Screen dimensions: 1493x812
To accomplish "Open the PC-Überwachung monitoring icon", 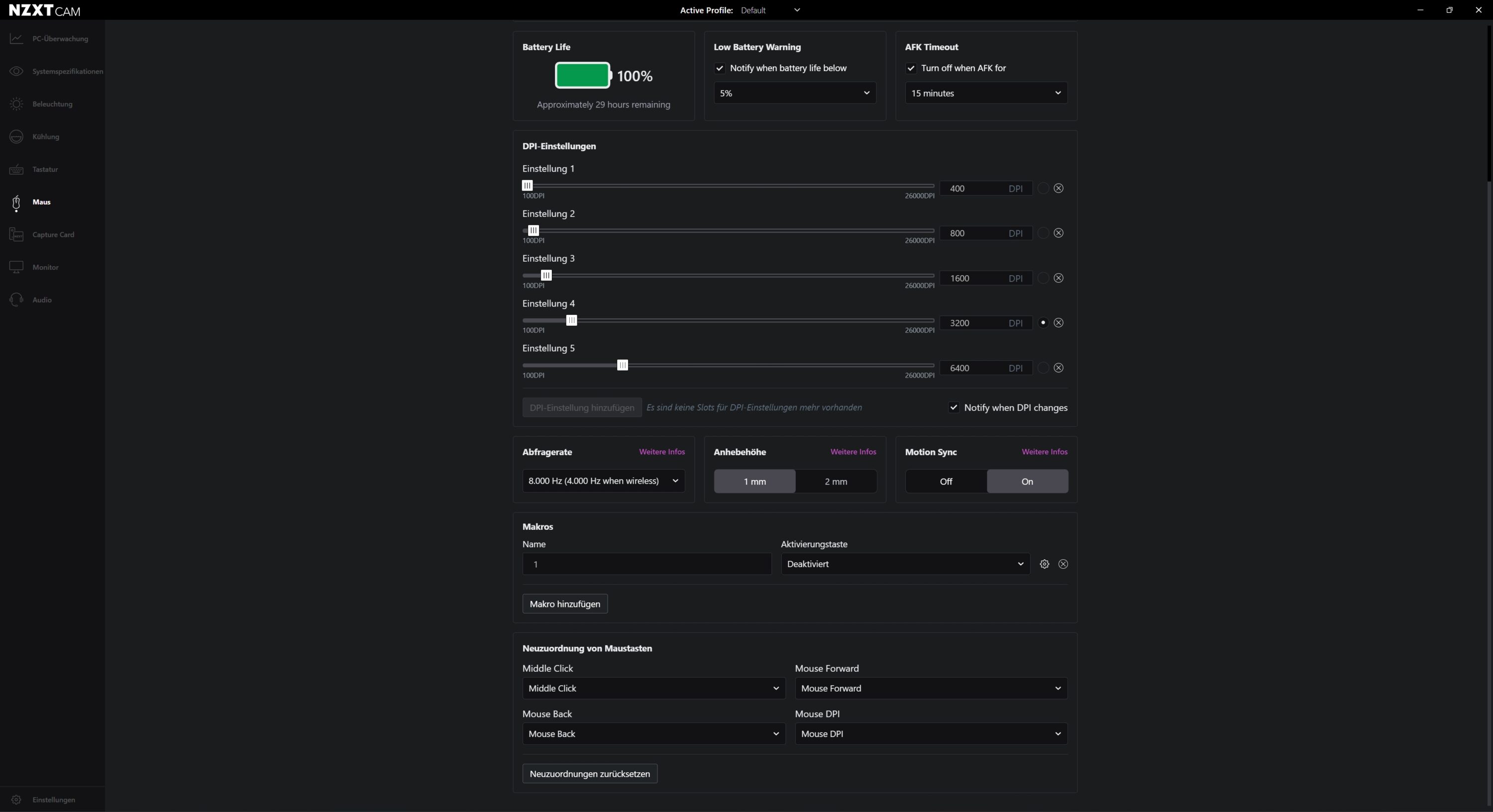I will (x=16, y=39).
